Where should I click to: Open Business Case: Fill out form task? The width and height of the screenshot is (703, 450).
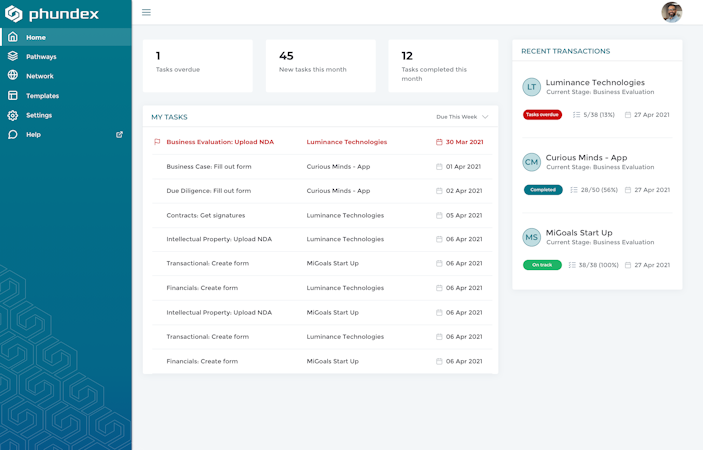click(209, 166)
